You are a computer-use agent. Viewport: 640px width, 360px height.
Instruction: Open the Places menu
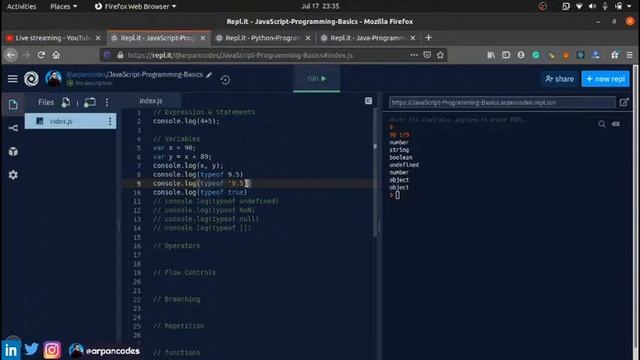pyautogui.click(x=63, y=7)
